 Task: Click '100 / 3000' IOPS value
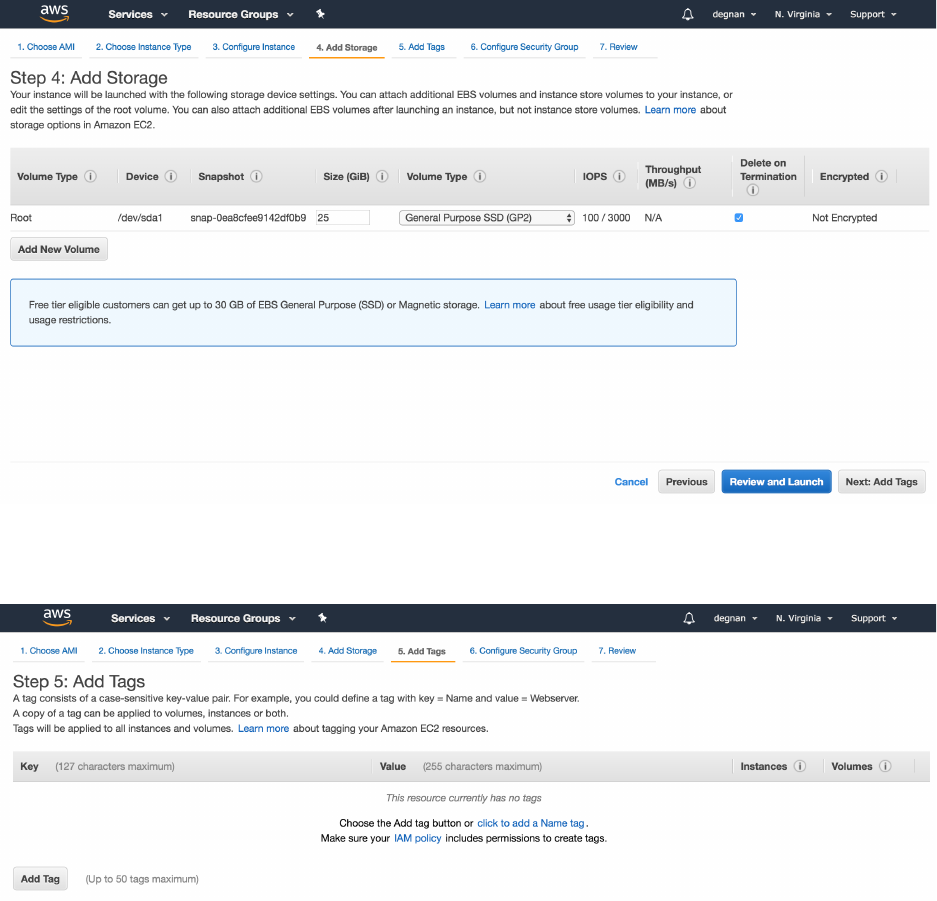click(x=606, y=218)
